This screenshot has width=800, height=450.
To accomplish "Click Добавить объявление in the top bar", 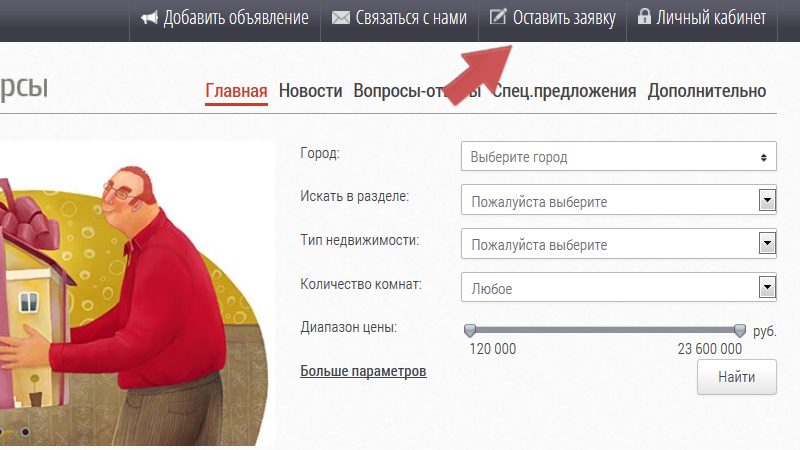I will click(236, 18).
